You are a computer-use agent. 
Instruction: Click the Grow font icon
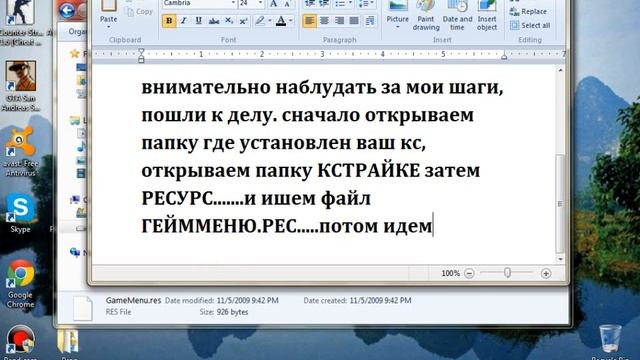[x=273, y=4]
